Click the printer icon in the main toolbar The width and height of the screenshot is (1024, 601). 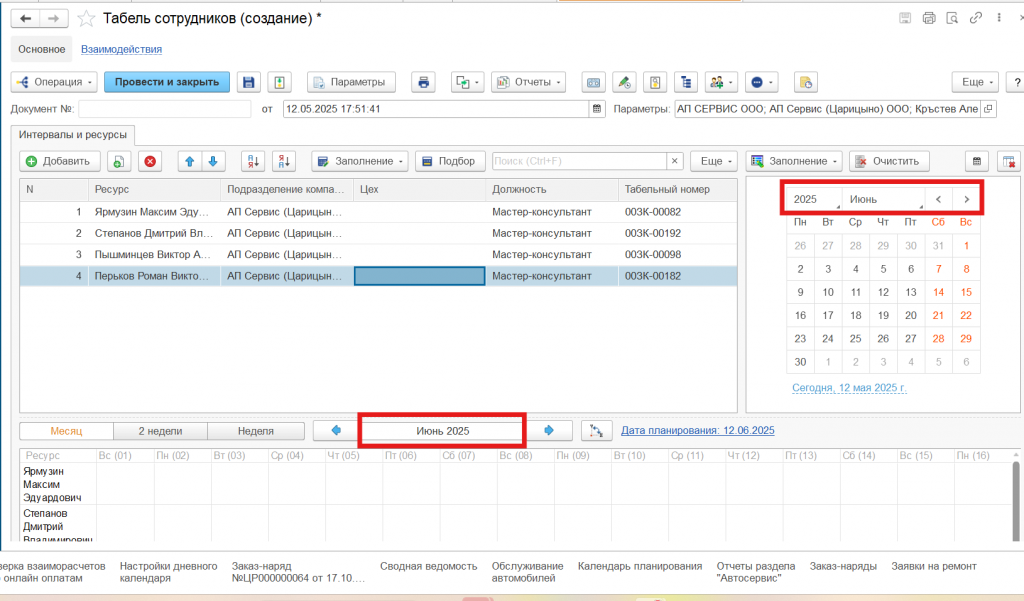[x=423, y=82]
